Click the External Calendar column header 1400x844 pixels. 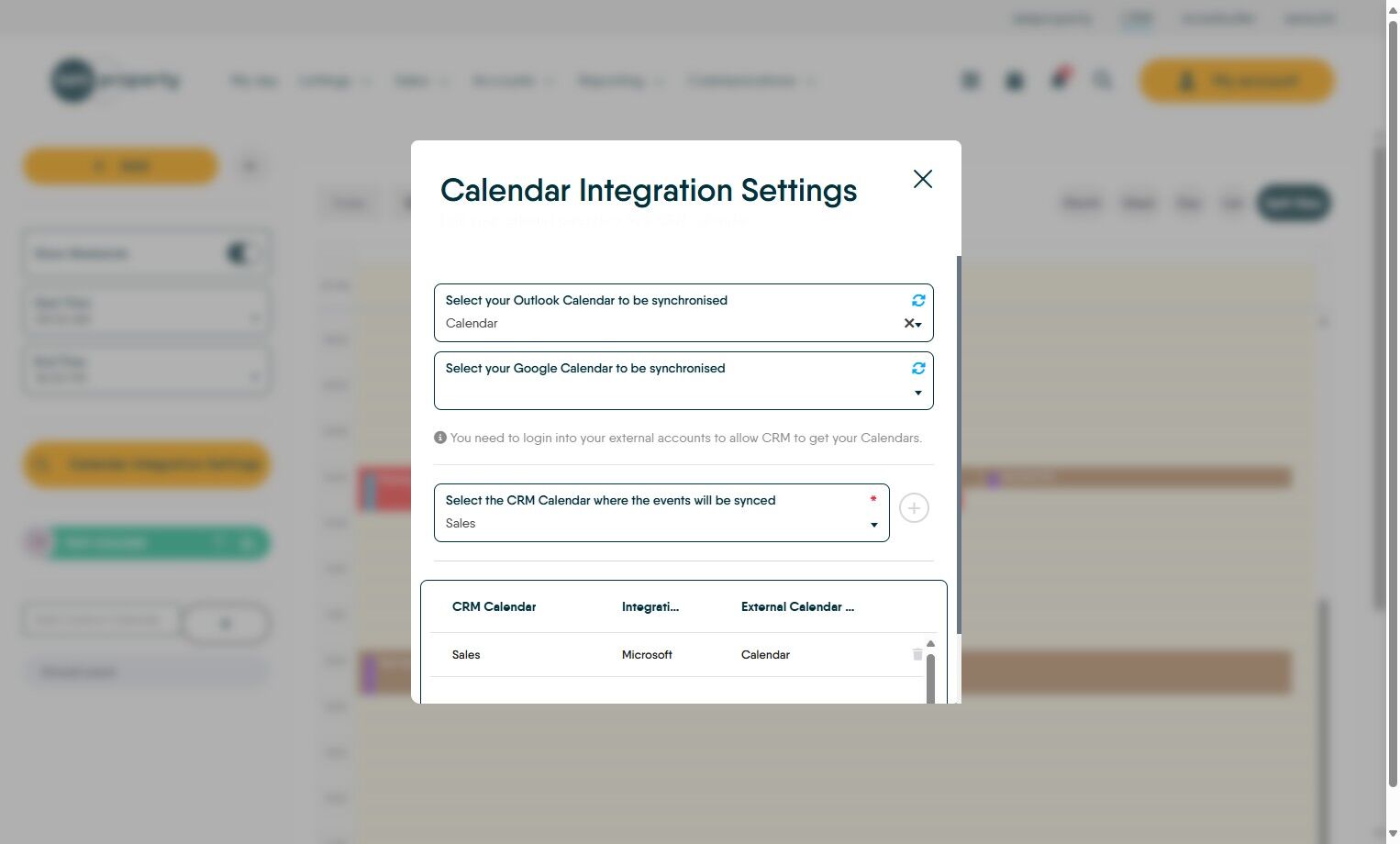point(797,606)
